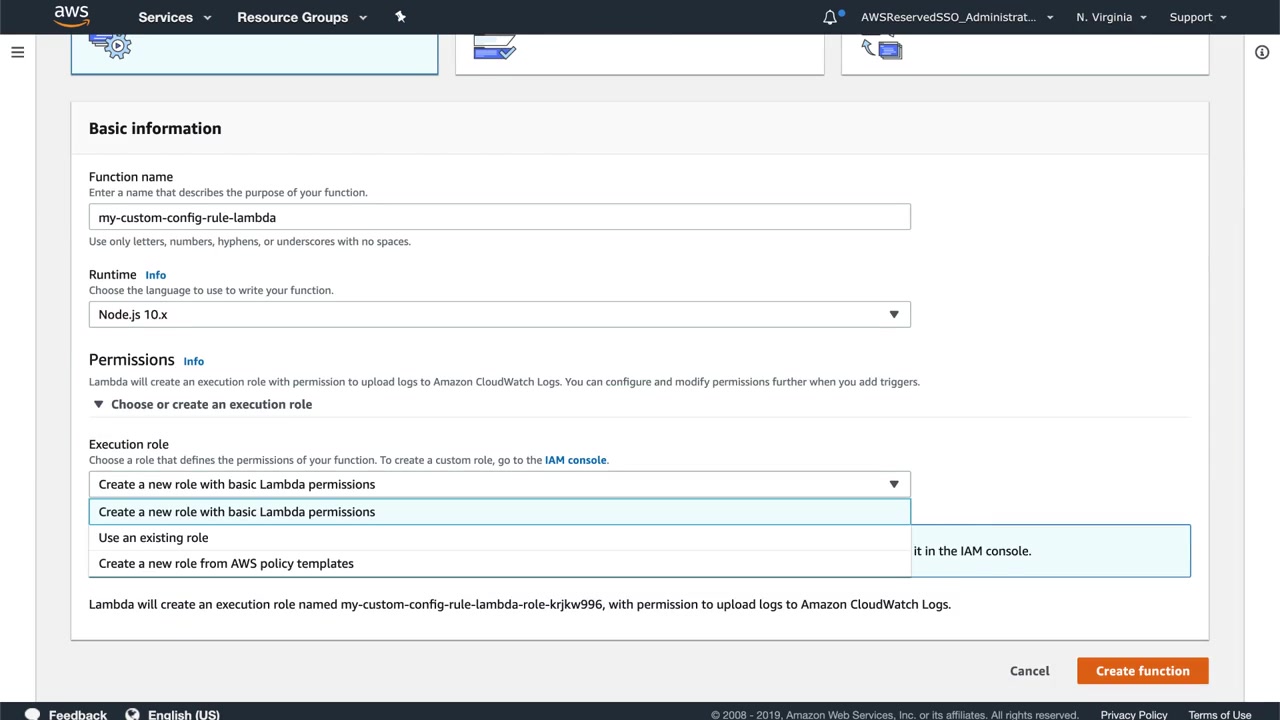The height and width of the screenshot is (720, 1280).
Task: Open the Runtime Node.js 10.x dropdown
Action: click(500, 314)
